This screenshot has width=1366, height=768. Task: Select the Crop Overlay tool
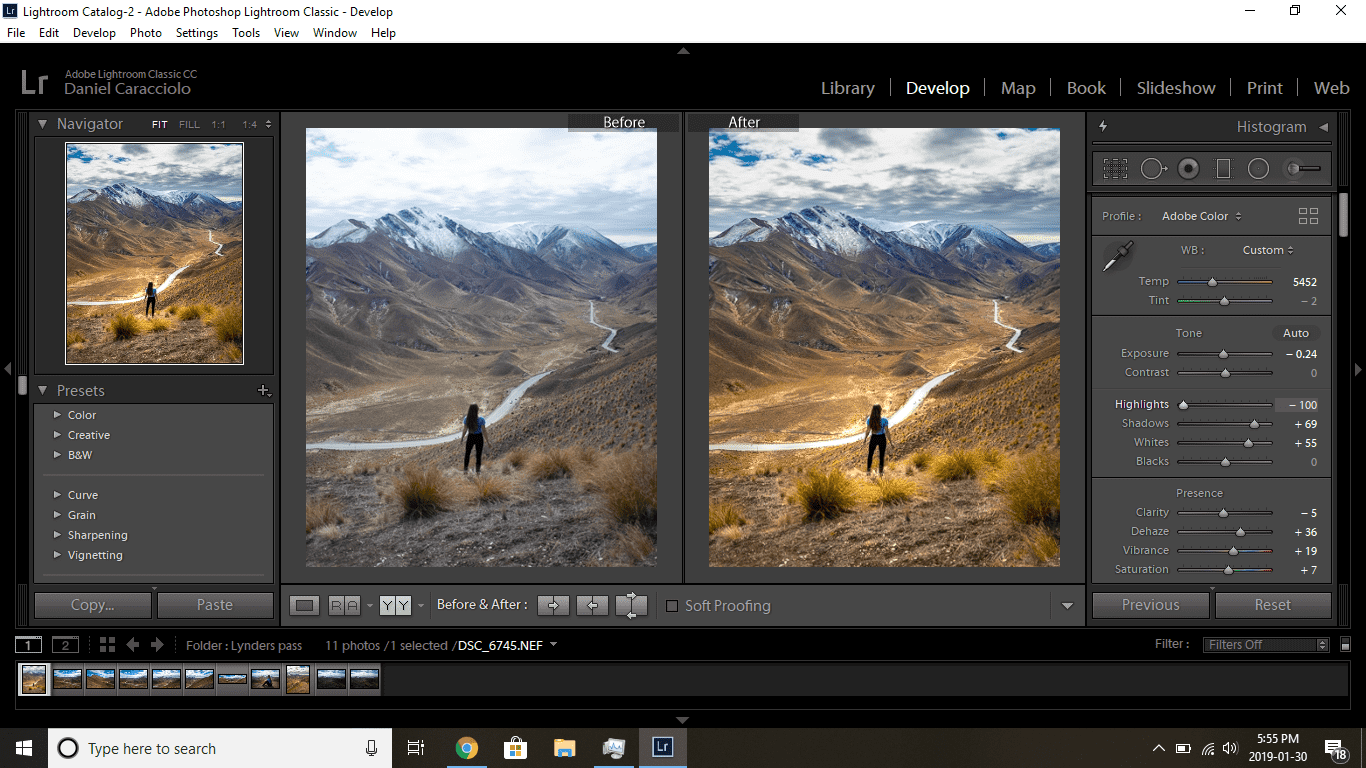click(1116, 168)
